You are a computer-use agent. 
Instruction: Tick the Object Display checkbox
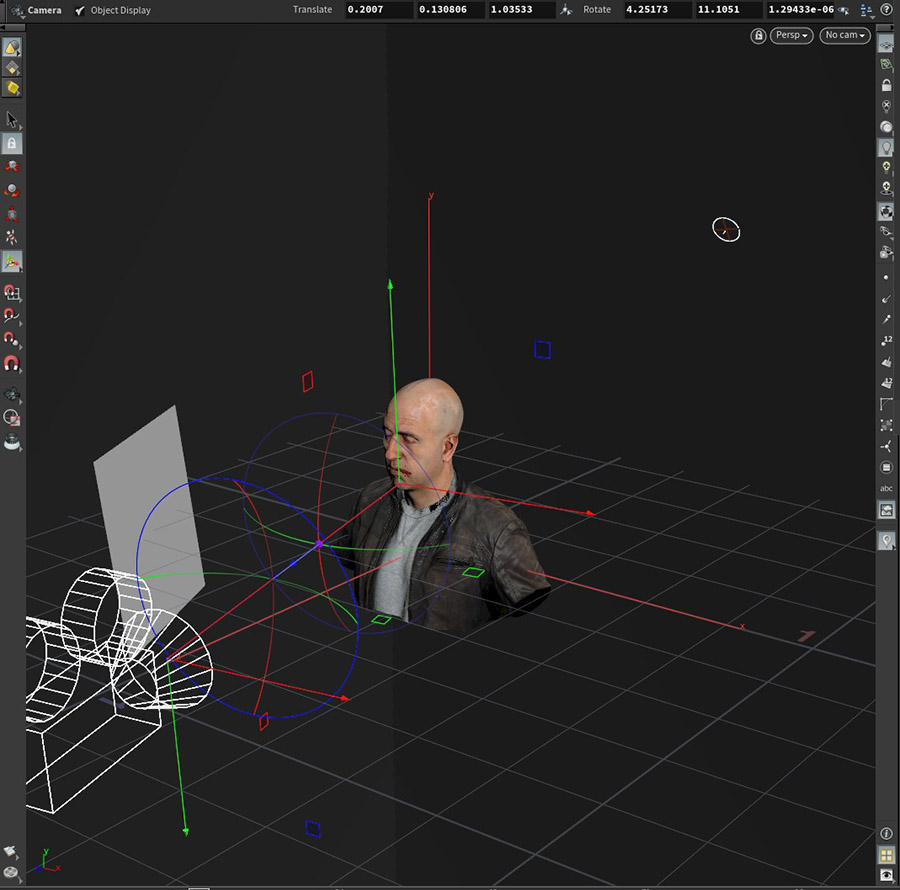(80, 10)
